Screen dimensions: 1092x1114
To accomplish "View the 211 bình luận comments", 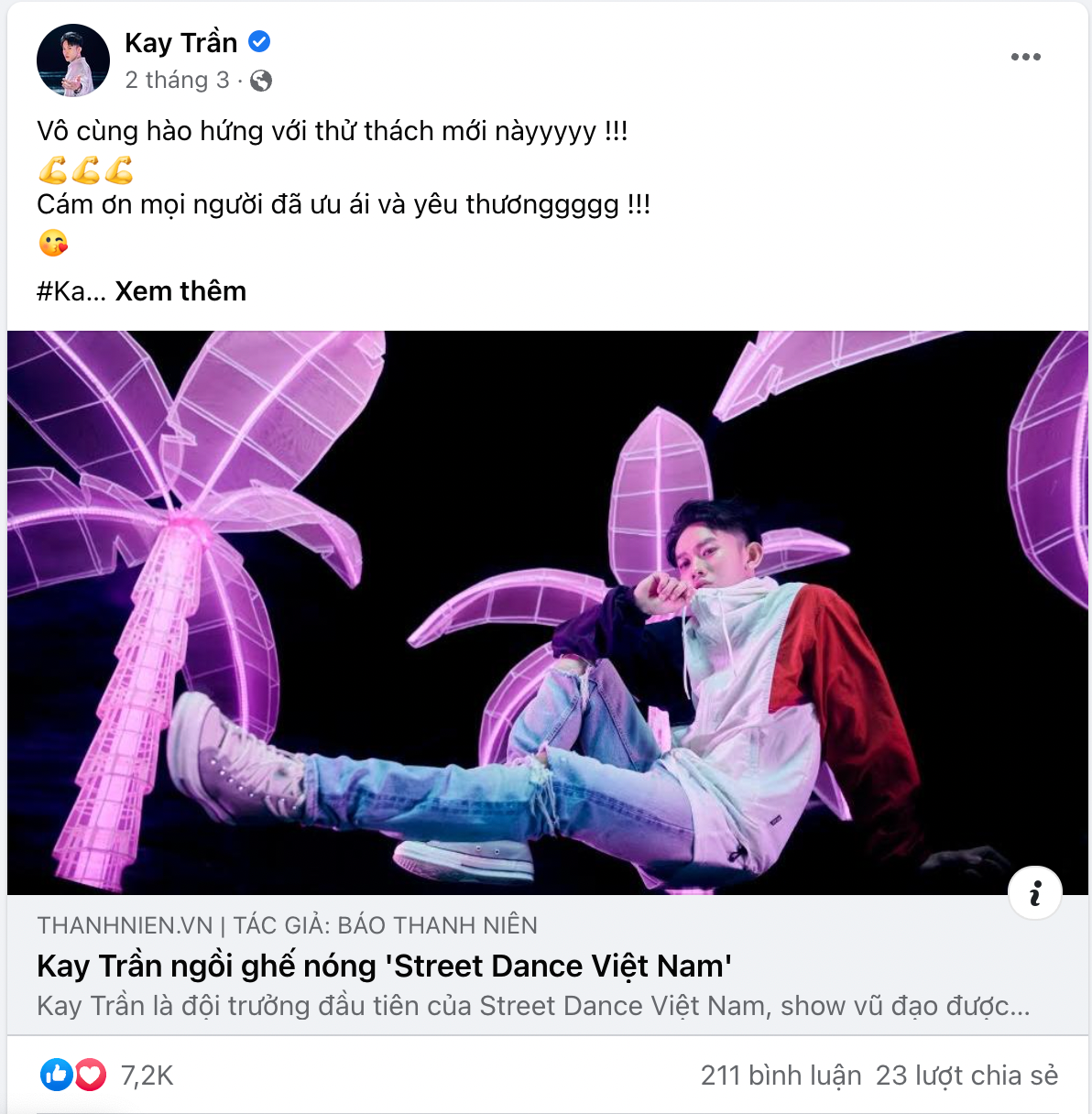I will tap(781, 1076).
